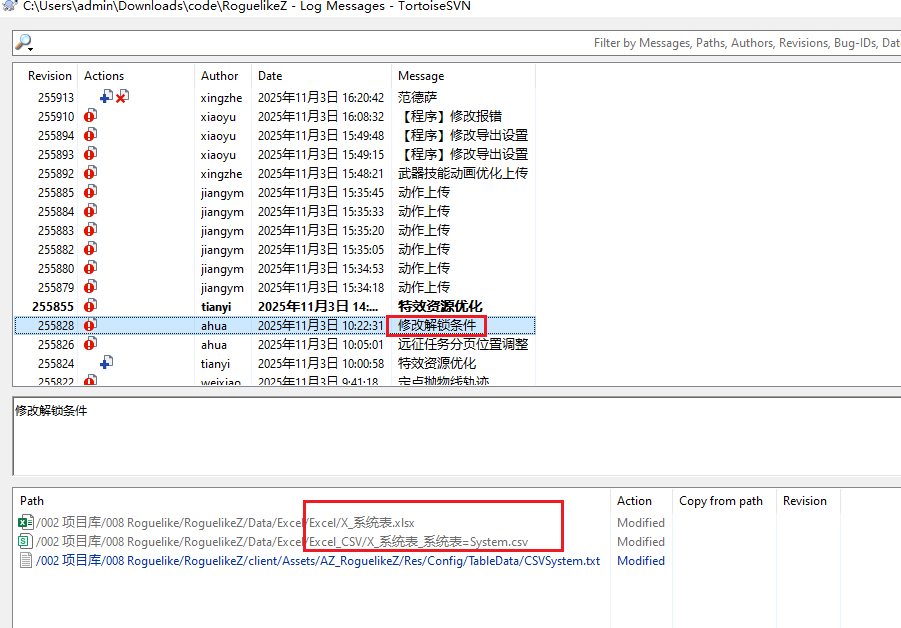Click the deleted action icon for revision 255913
The image size is (901, 628).
coord(122,97)
